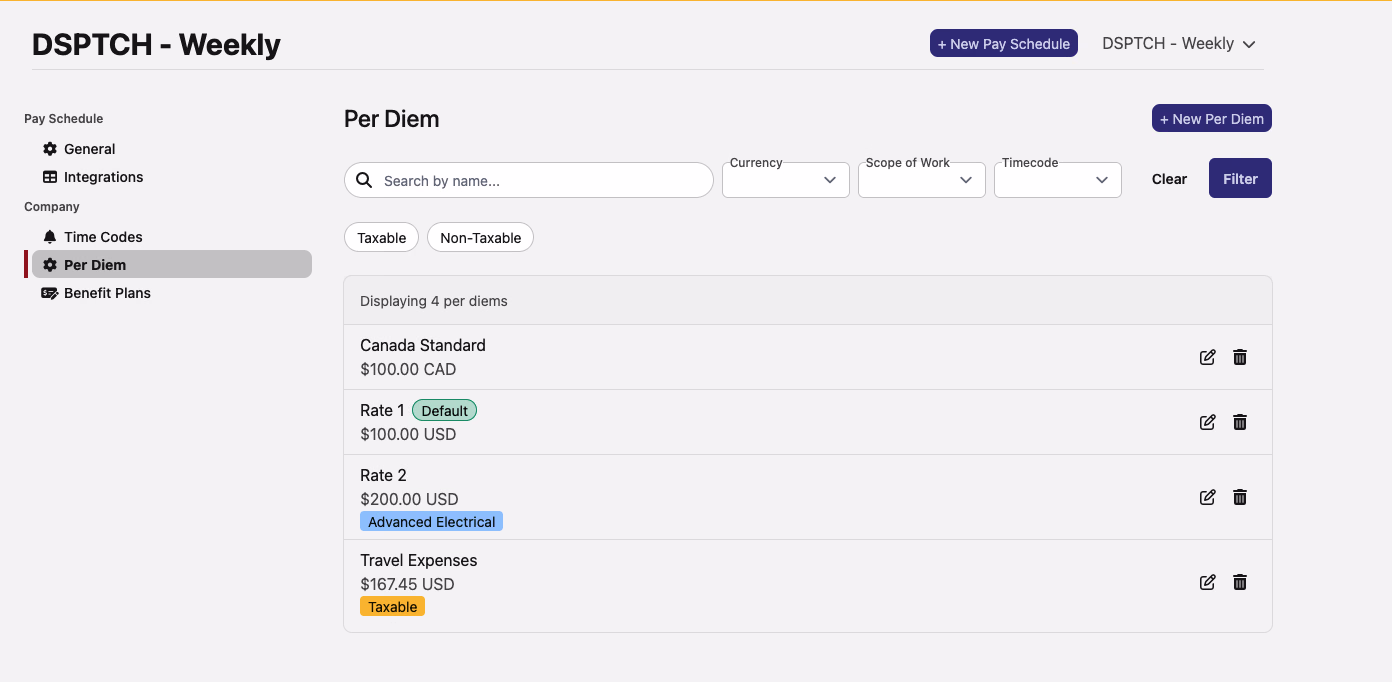
Task: Click the $200.00 USD amount
Action: coord(409,499)
